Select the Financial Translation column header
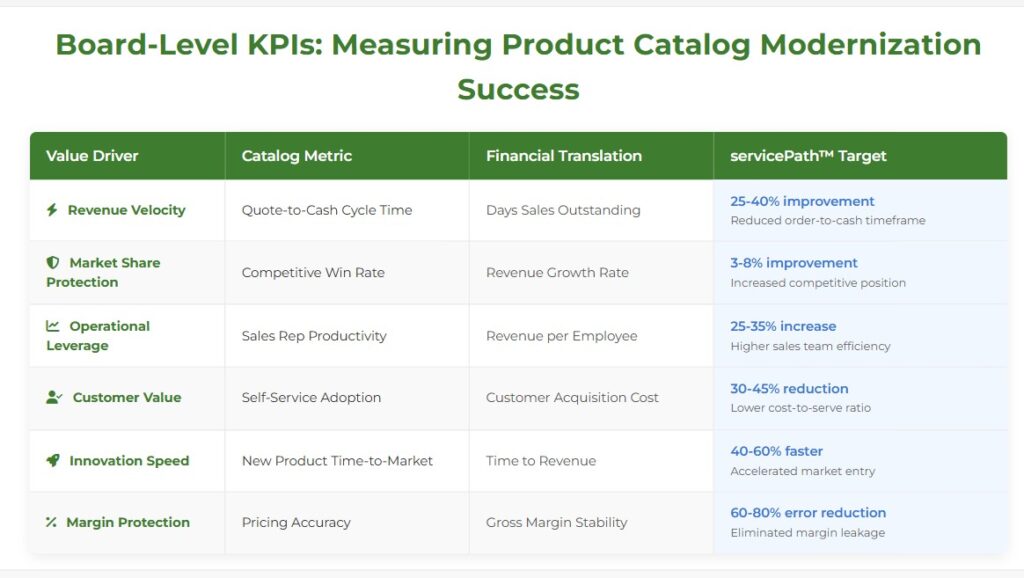Screen dimensions: 1024x578 coord(563,156)
